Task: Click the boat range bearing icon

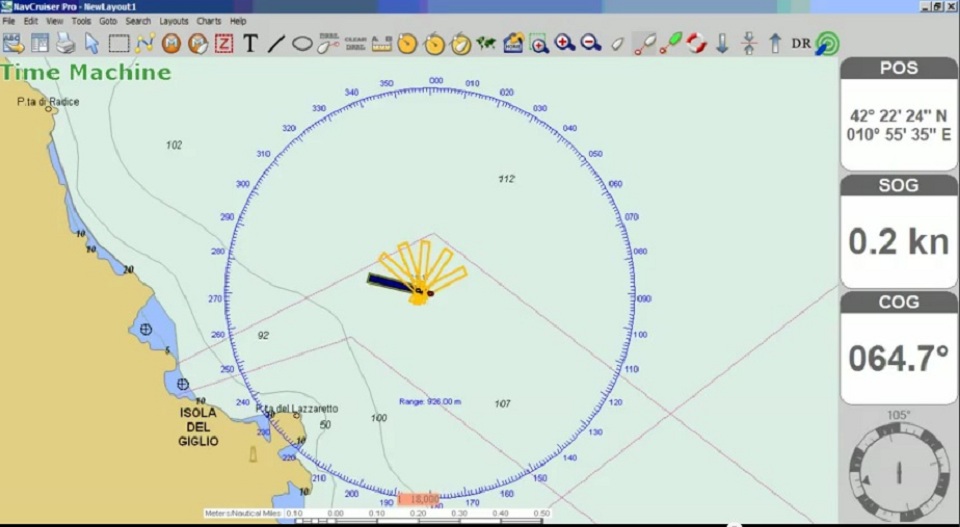Action: pyautogui.click(x=329, y=43)
